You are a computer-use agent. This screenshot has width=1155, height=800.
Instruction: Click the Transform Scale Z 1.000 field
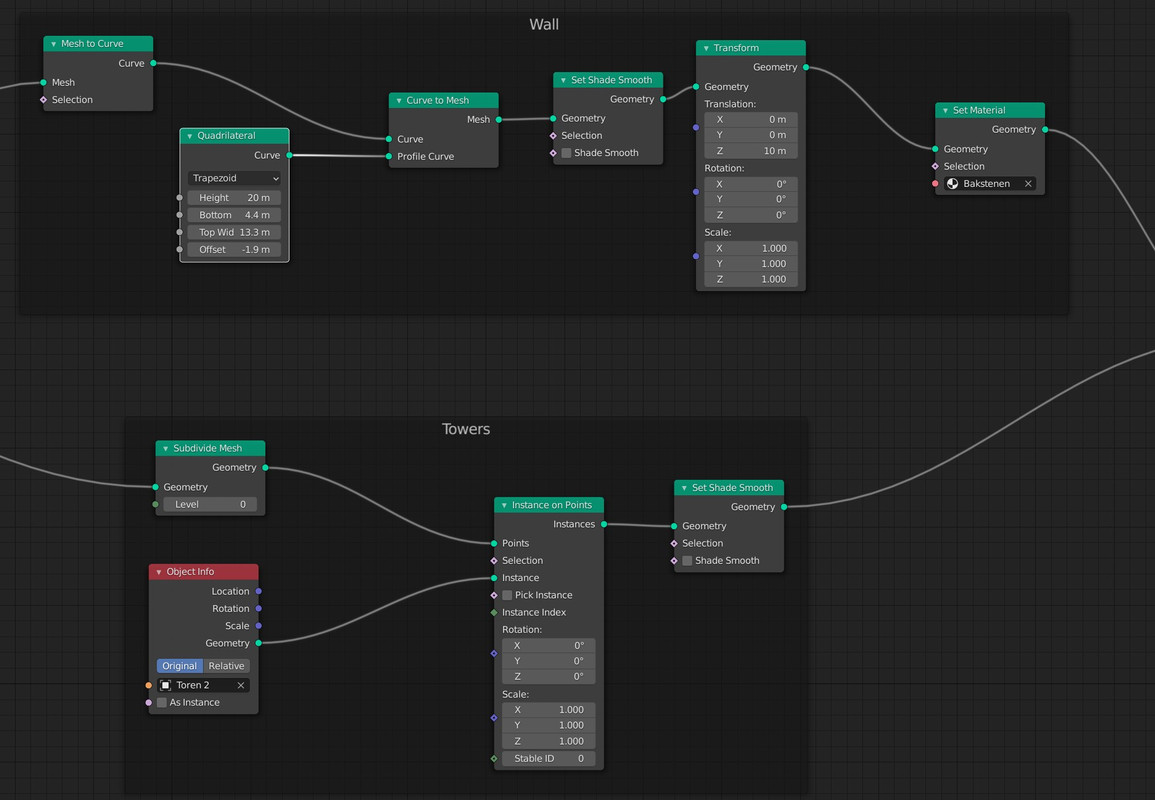click(x=751, y=279)
